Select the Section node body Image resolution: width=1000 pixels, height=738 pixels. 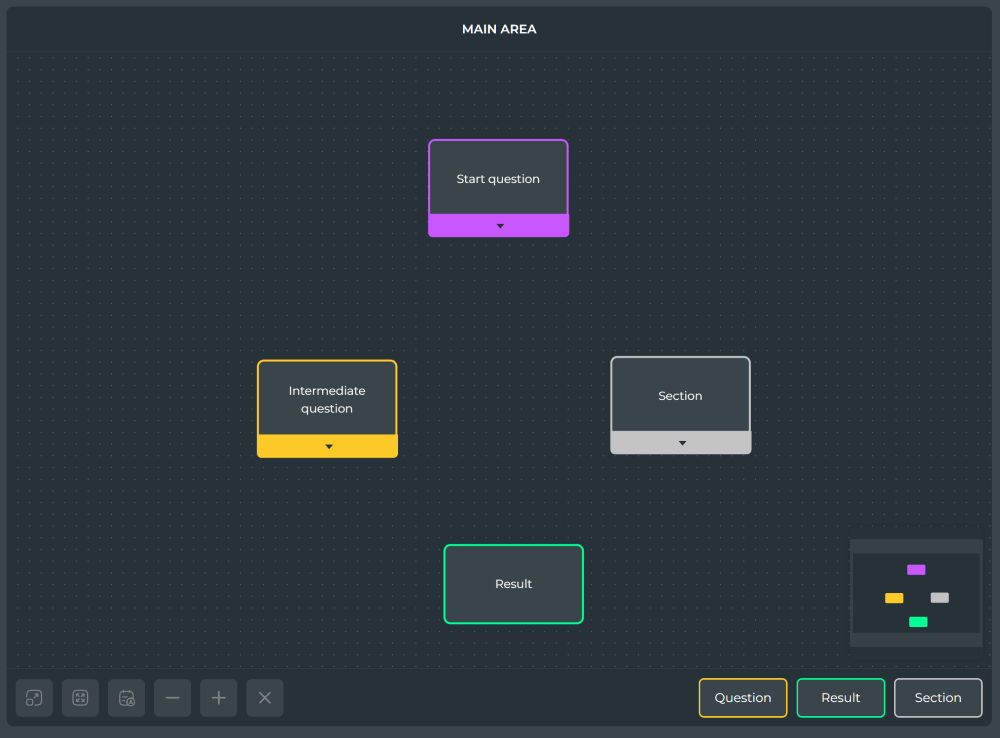[680, 396]
